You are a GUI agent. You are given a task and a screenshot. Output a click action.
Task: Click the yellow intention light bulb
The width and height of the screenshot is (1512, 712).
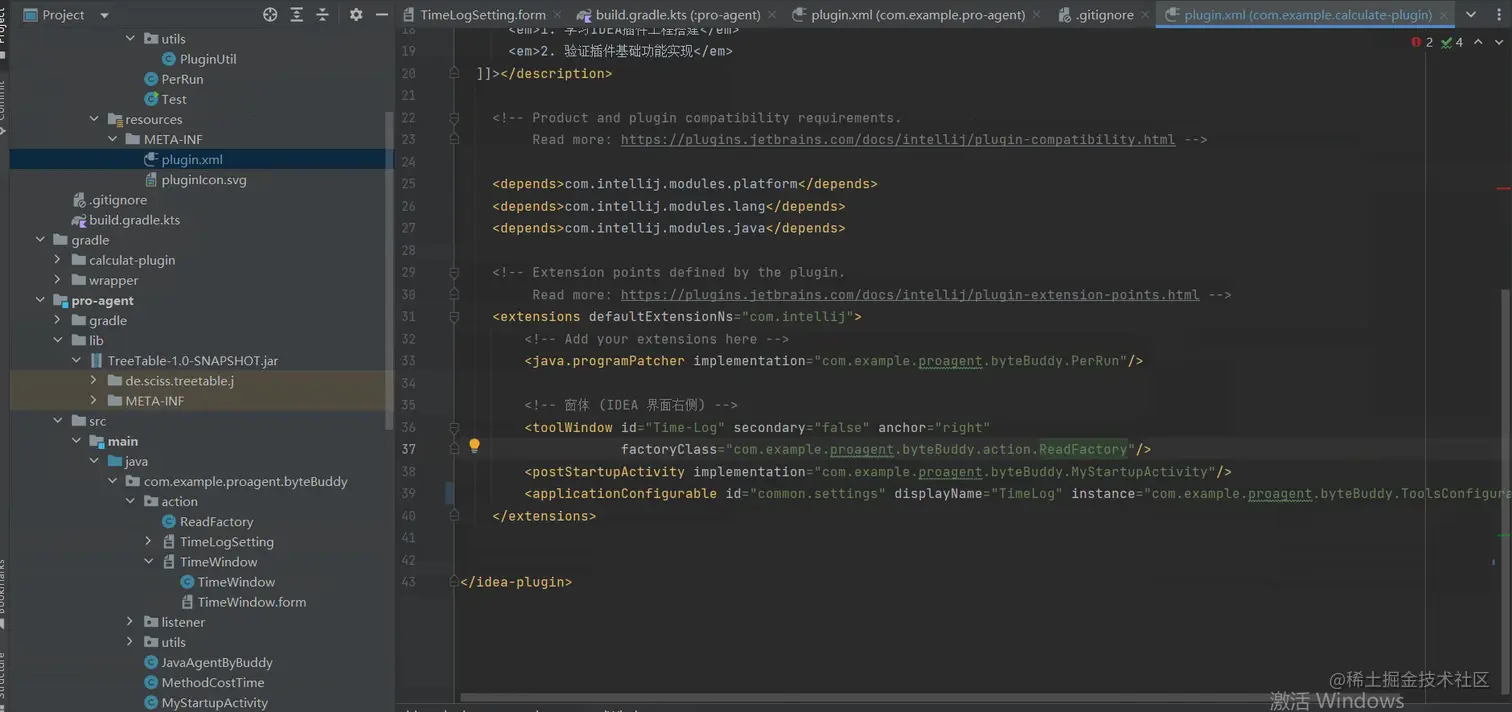tap(474, 446)
